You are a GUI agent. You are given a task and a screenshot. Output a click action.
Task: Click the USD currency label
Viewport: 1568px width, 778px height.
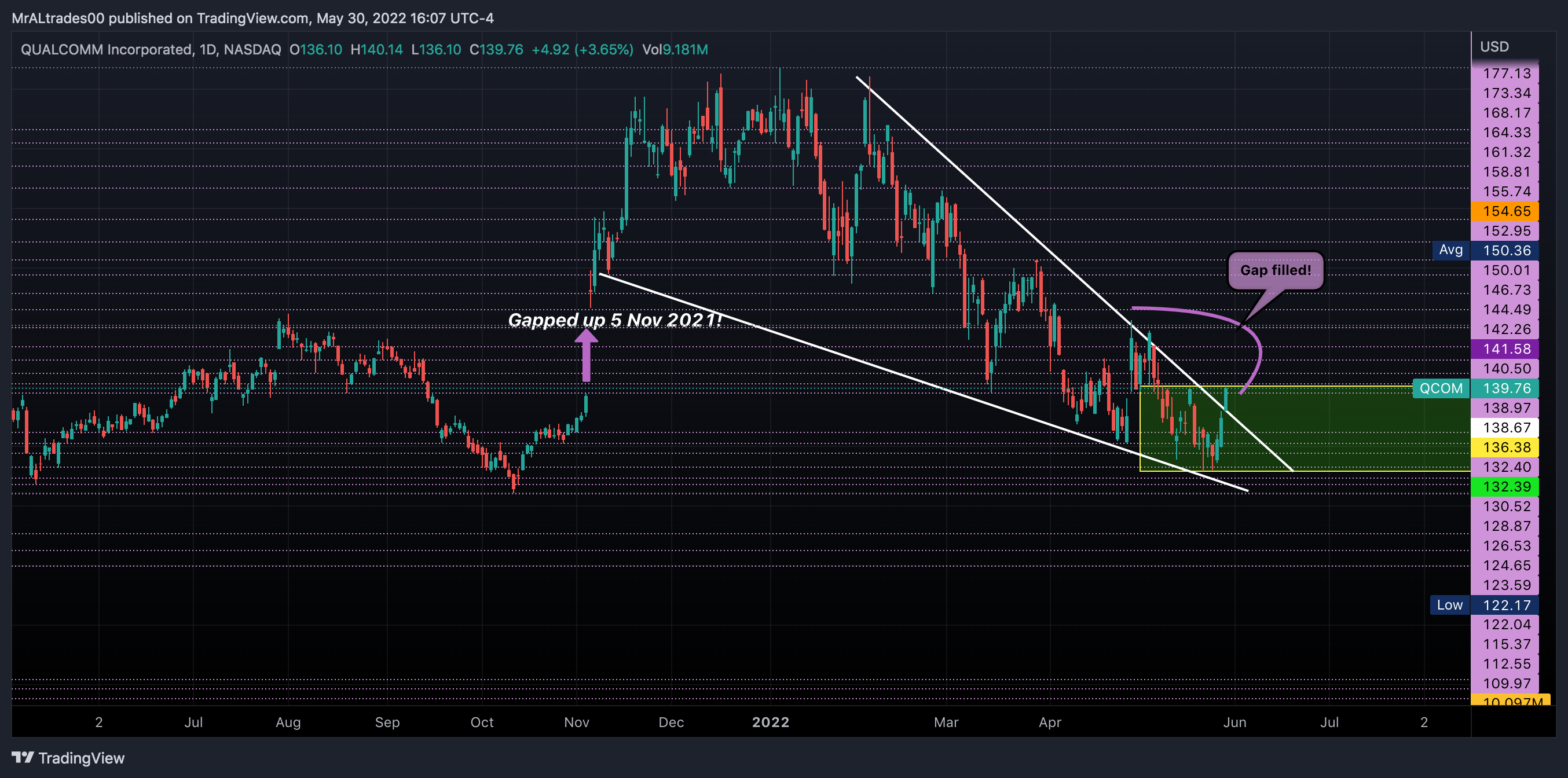coord(1494,47)
